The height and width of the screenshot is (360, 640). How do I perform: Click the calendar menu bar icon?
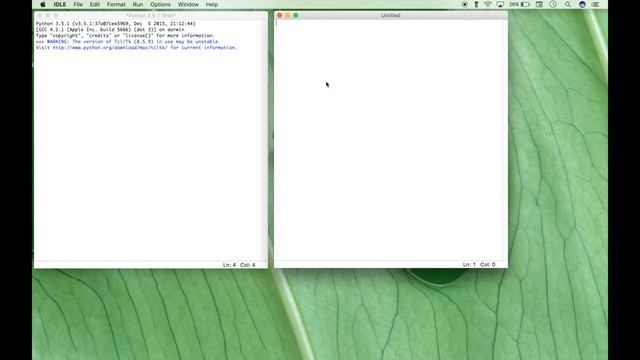coord(539,4)
